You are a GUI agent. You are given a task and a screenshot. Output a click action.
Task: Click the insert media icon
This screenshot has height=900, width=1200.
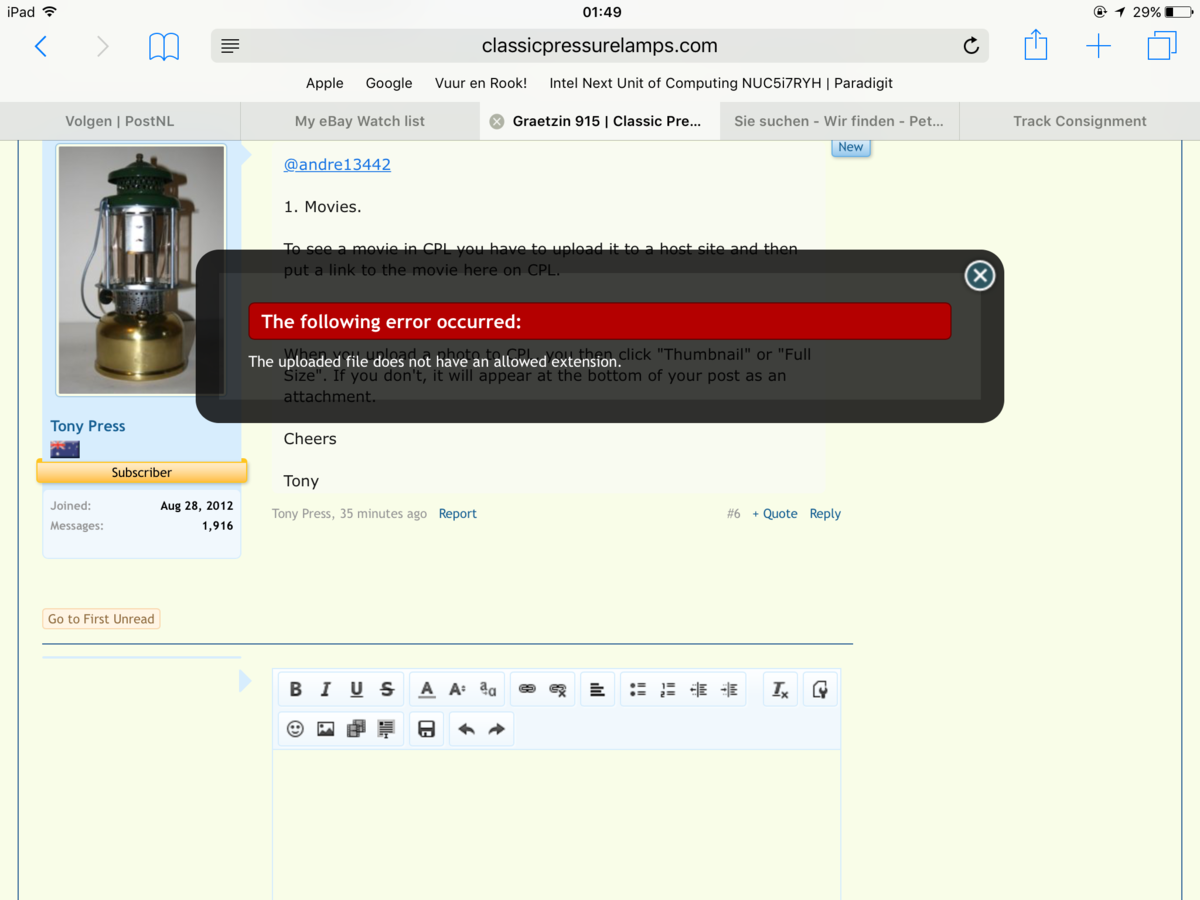coord(356,729)
